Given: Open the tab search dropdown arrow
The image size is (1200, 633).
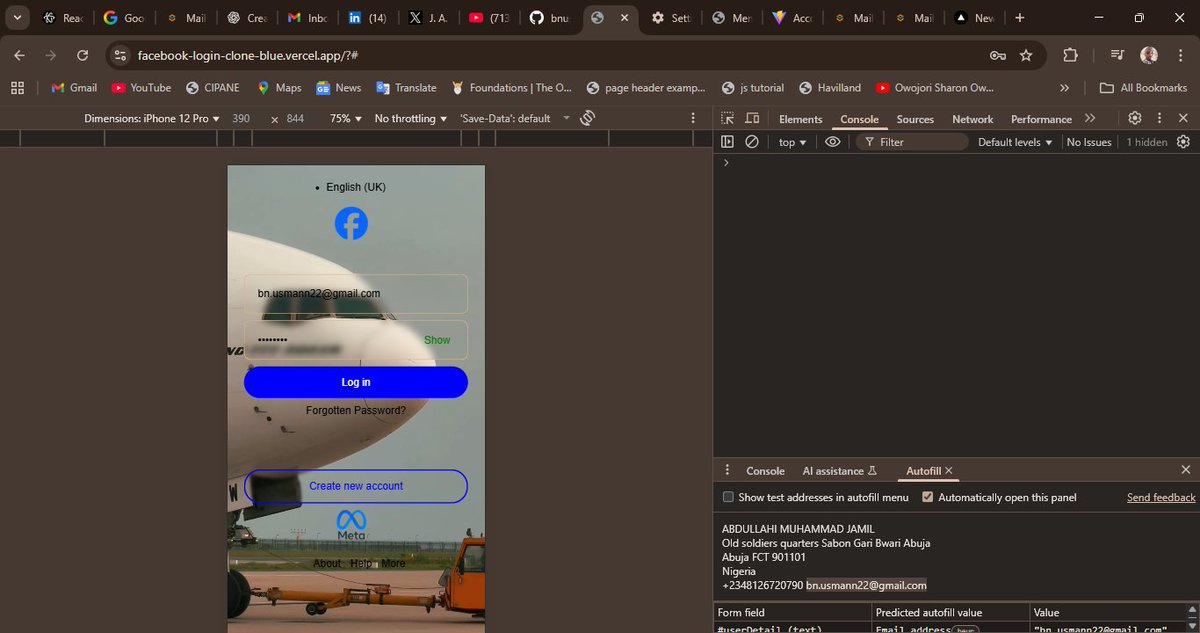Looking at the screenshot, I should [16, 18].
